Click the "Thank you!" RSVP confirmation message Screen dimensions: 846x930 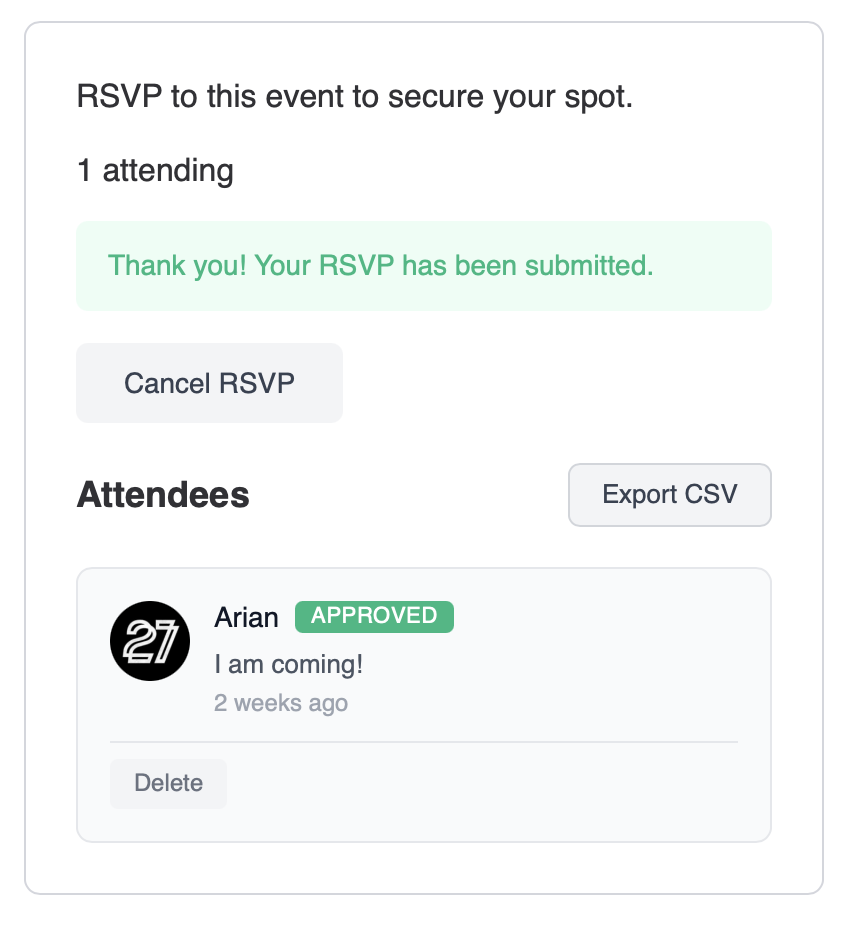pos(380,266)
